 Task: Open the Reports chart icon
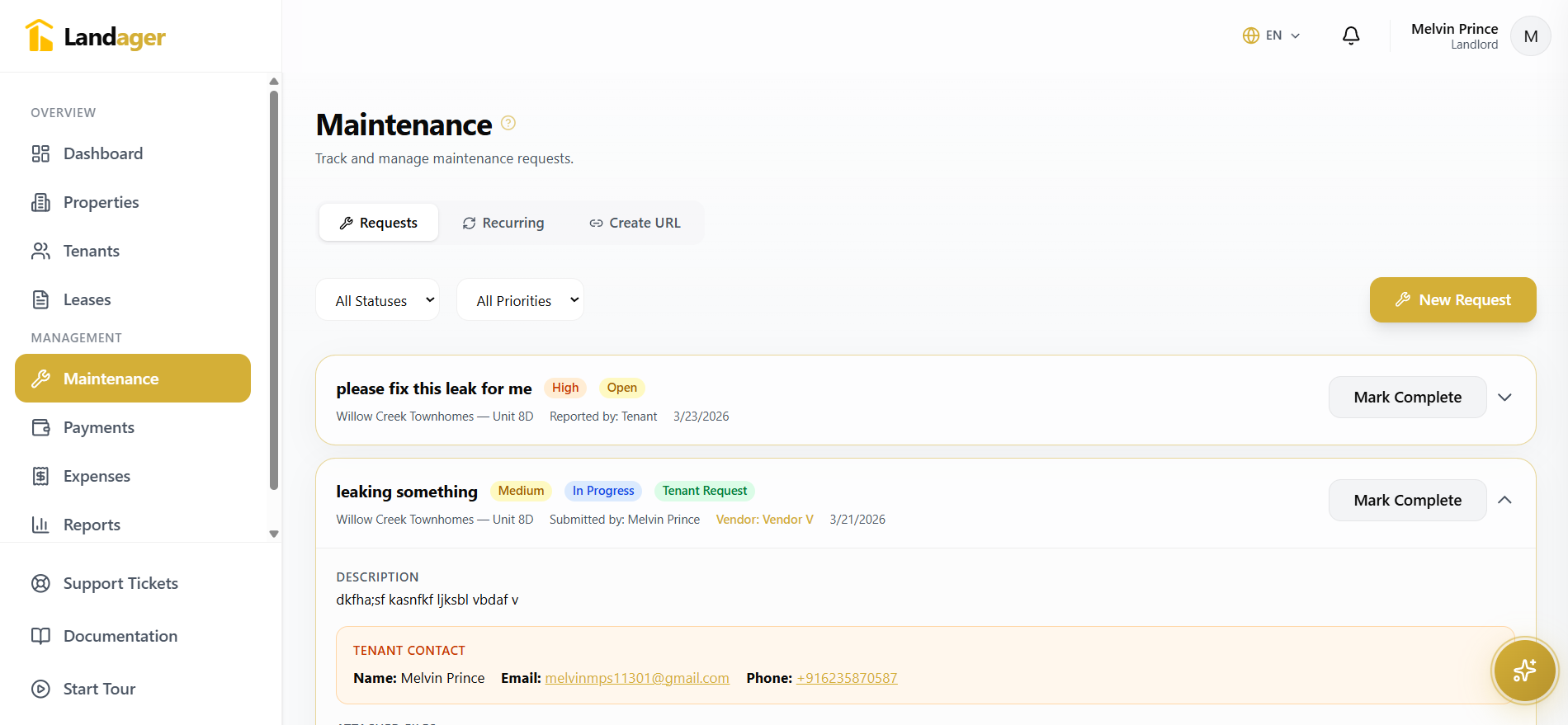(x=40, y=525)
